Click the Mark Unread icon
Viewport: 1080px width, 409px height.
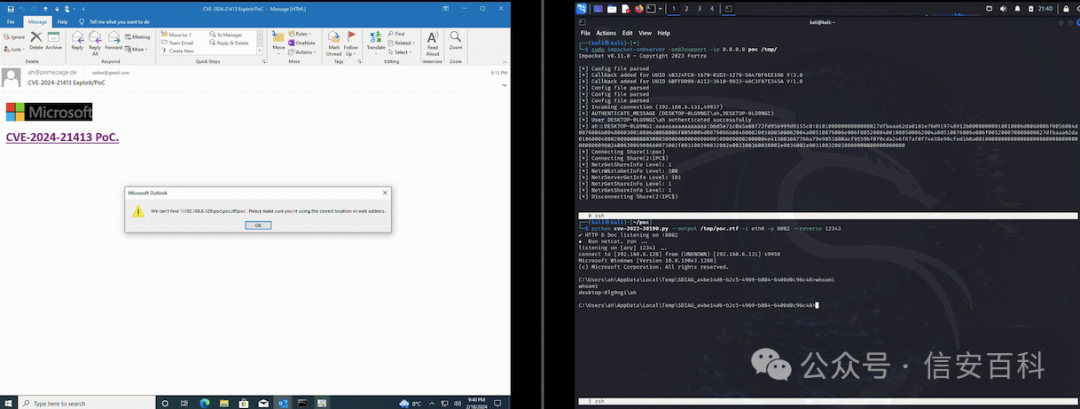coord(333,42)
